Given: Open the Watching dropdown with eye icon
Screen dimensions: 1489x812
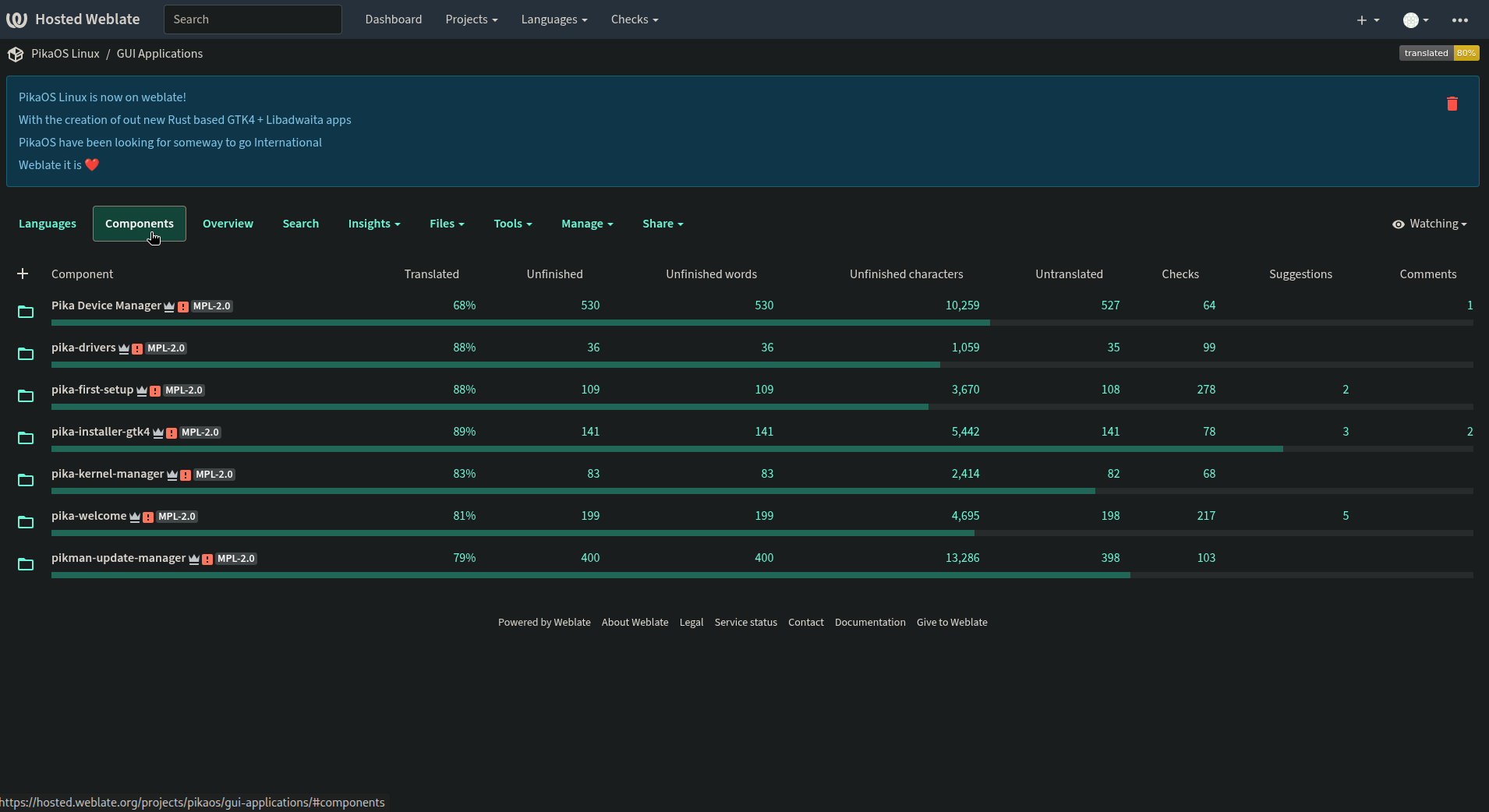Looking at the screenshot, I should (x=1430, y=224).
